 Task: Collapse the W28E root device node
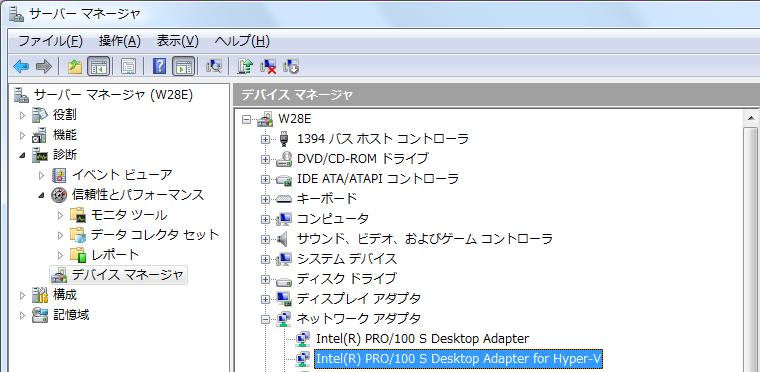247,119
